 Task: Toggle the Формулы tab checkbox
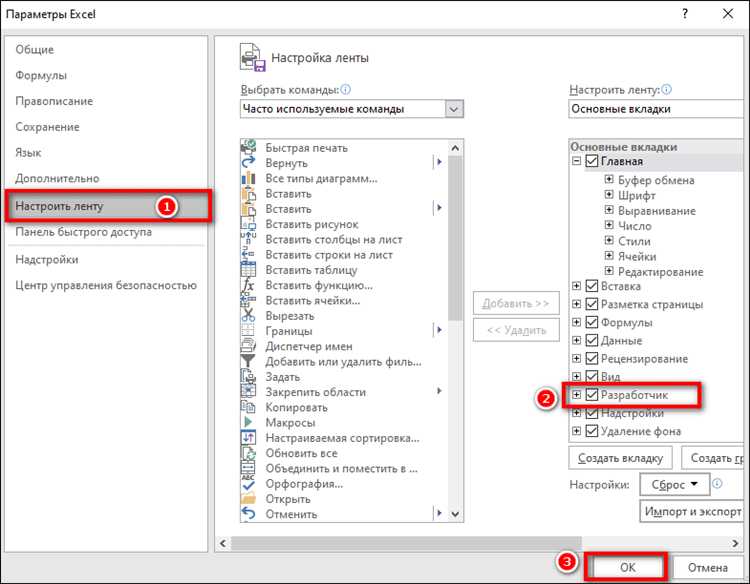coord(592,322)
